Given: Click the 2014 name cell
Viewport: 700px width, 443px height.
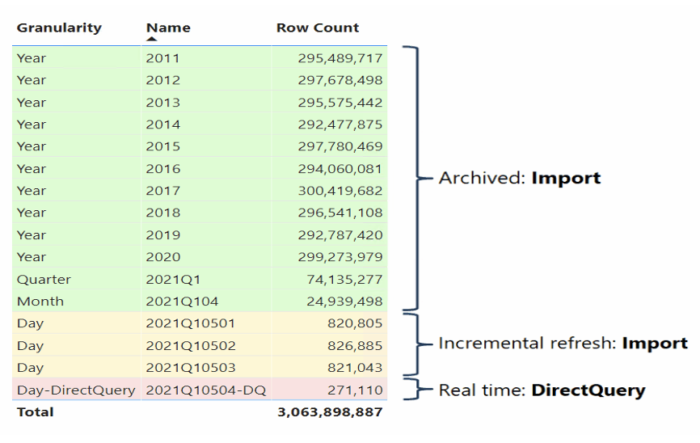Looking at the screenshot, I should click(x=163, y=124).
